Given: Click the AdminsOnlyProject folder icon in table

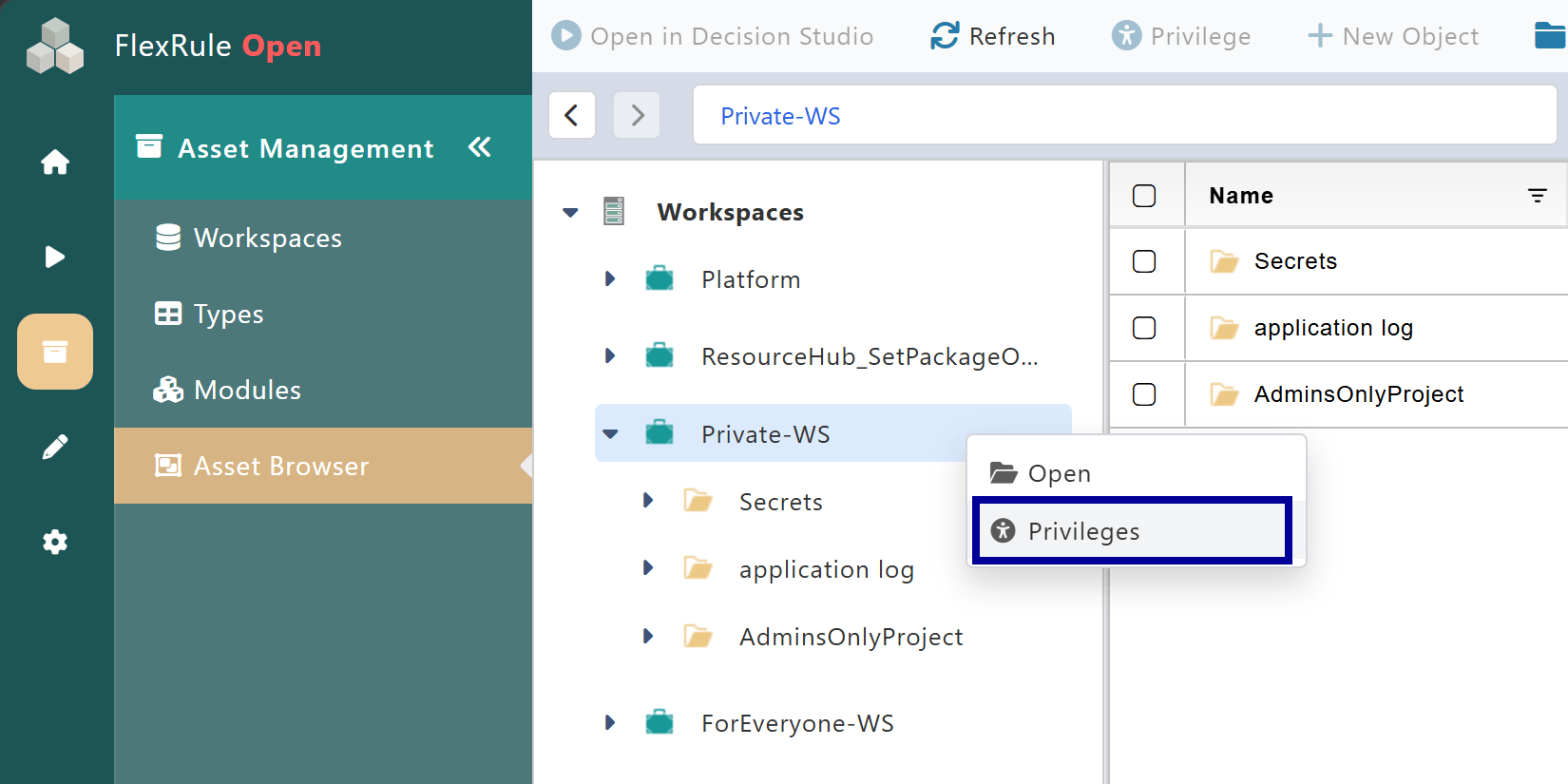Looking at the screenshot, I should pyautogui.click(x=1225, y=394).
